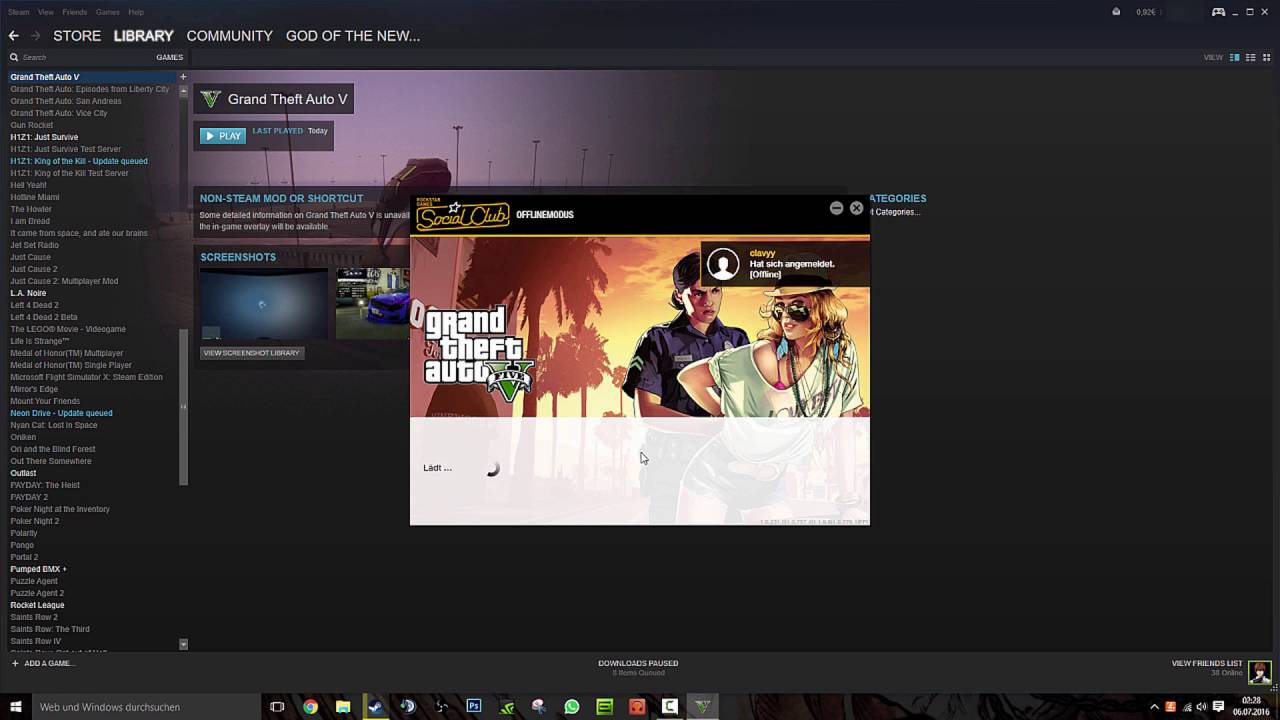
Task: Go to the LIBRARY tab
Action: point(143,36)
